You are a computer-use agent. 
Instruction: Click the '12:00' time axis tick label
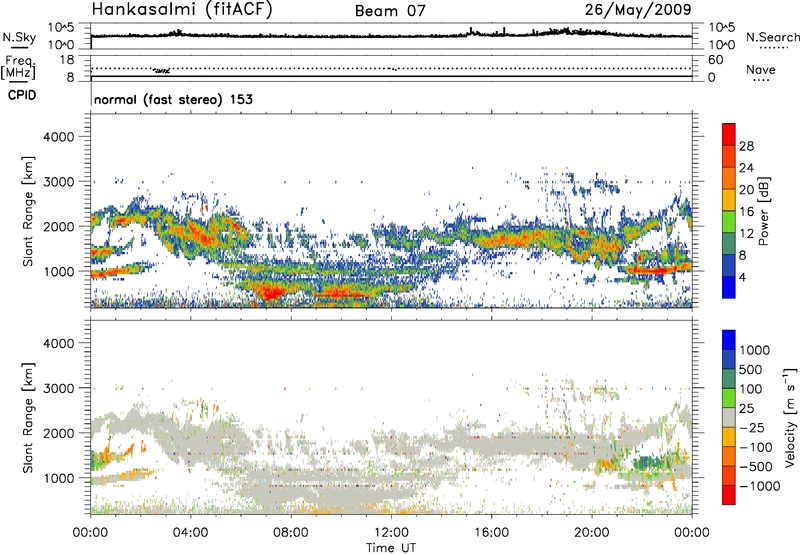click(x=391, y=533)
